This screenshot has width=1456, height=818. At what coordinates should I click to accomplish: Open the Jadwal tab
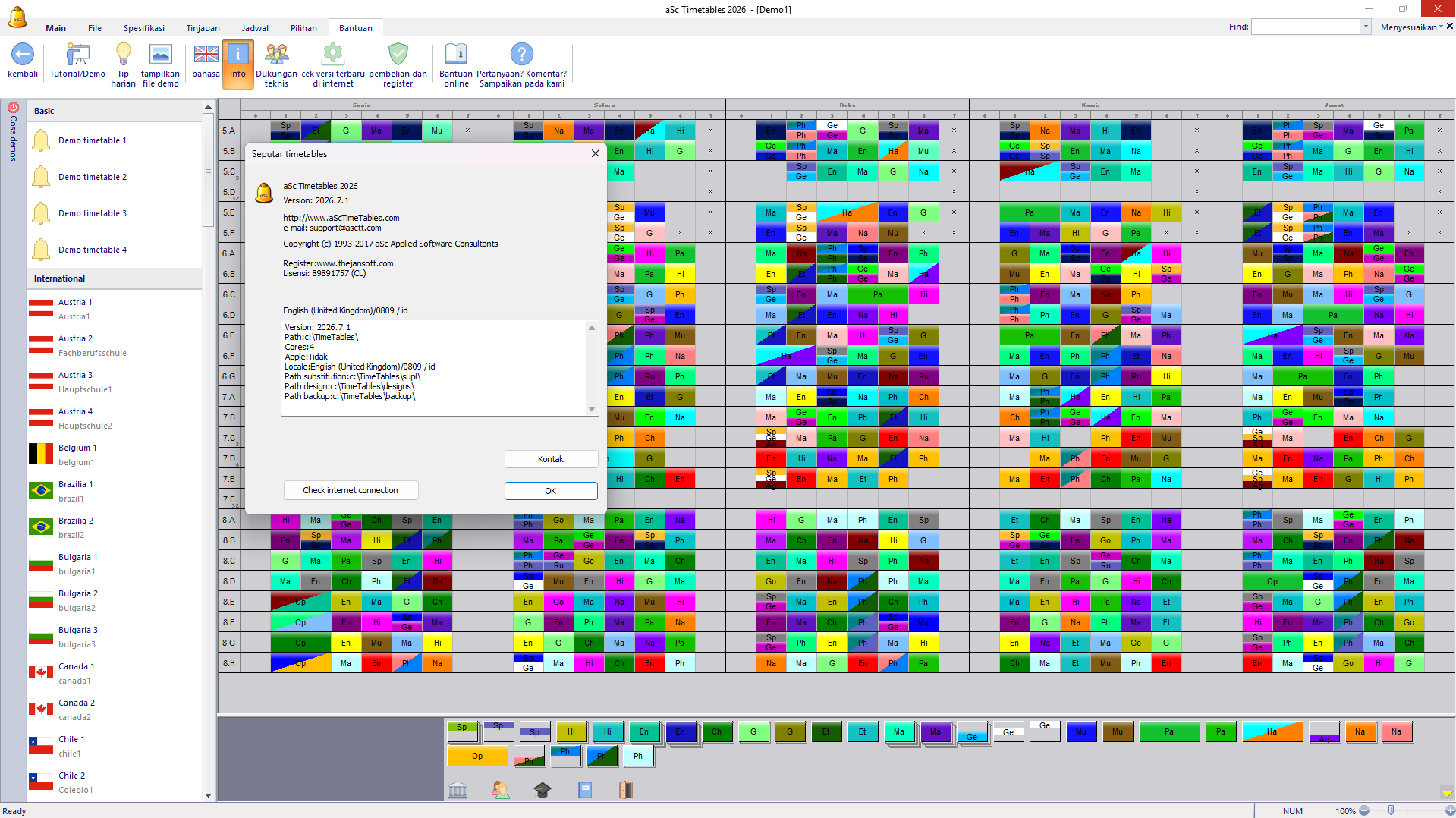coord(255,28)
